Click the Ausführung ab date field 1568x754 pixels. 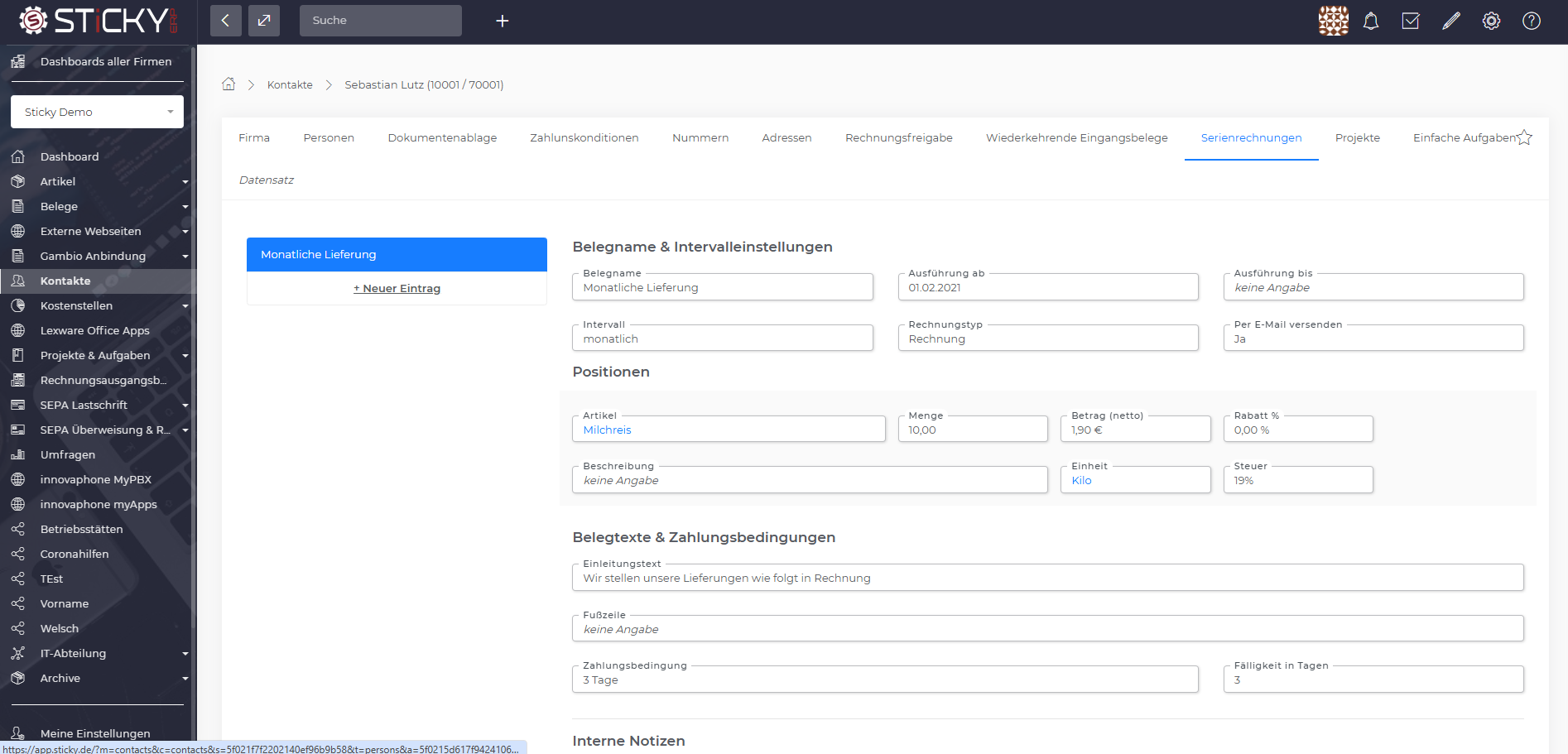1048,286
